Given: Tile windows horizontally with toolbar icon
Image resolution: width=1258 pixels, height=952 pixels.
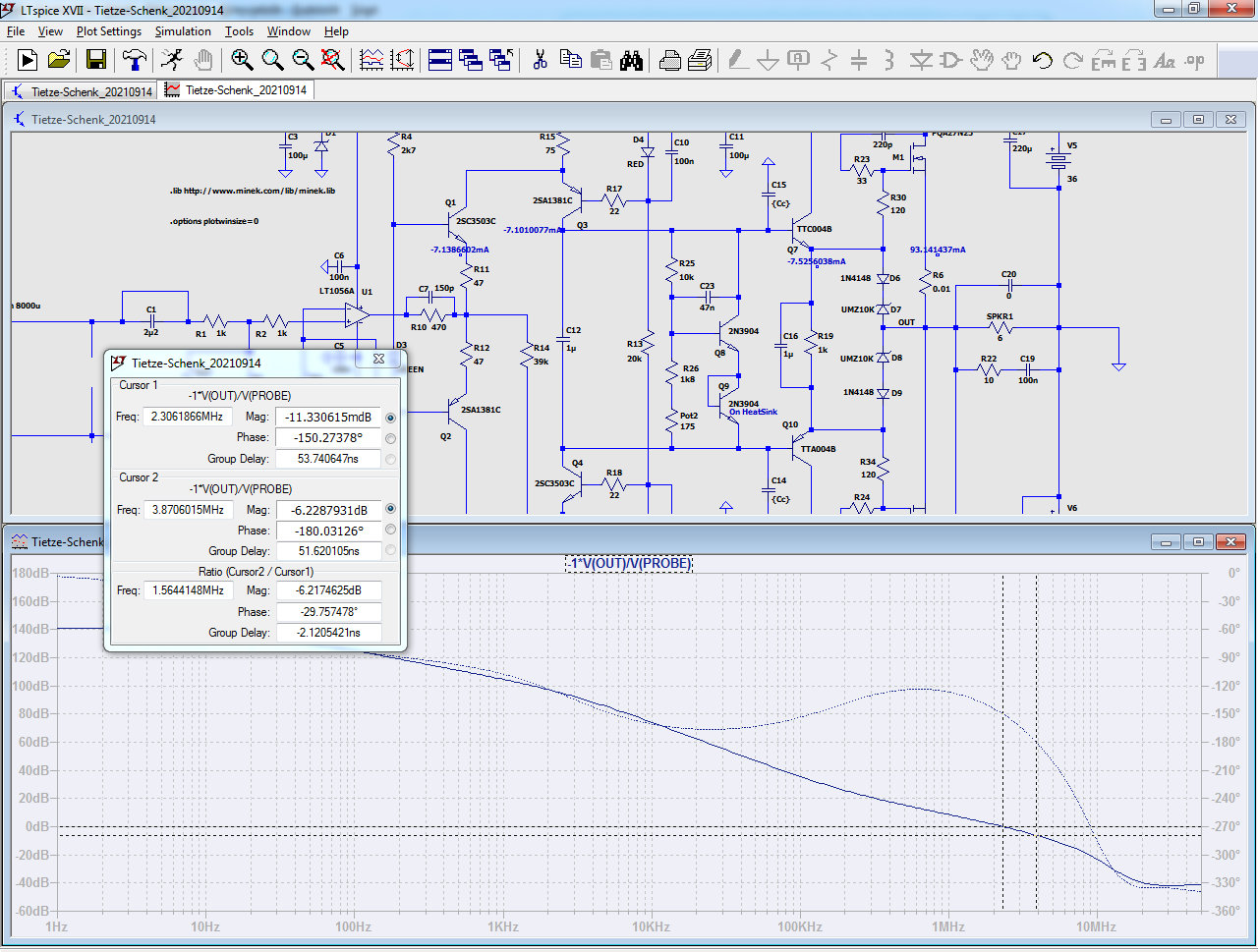Looking at the screenshot, I should 440,60.
